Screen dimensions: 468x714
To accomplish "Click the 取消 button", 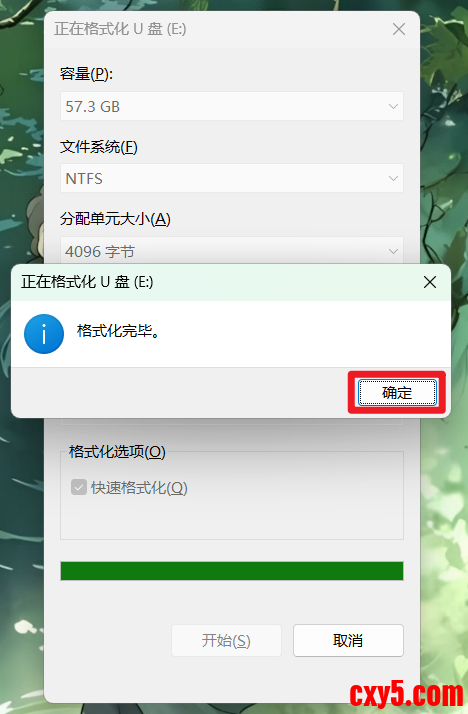I will (348, 640).
